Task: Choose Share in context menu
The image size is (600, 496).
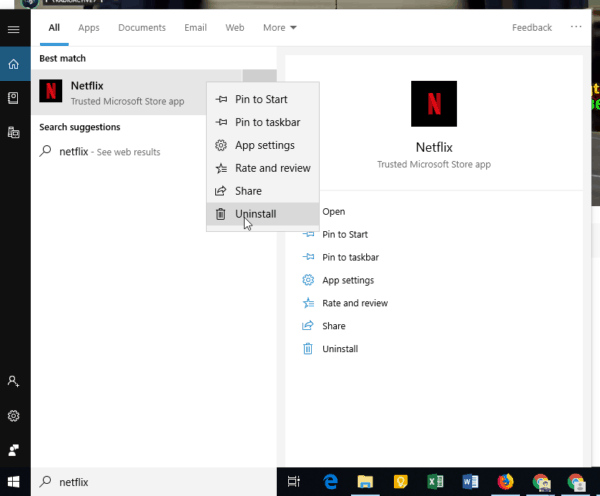Action: click(x=263, y=191)
